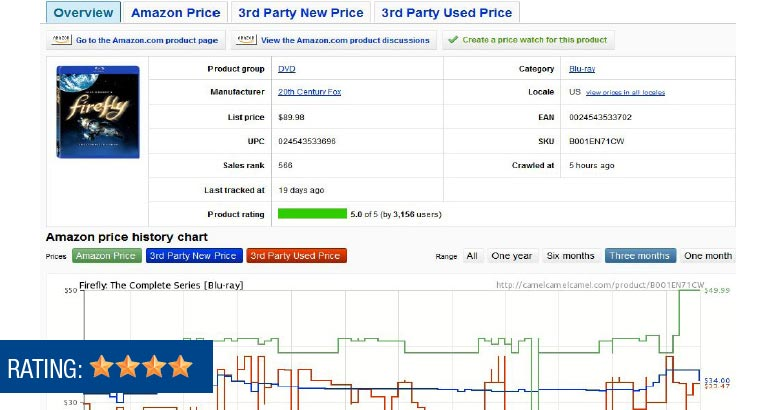Select the list price $89.98

[x=291, y=118]
